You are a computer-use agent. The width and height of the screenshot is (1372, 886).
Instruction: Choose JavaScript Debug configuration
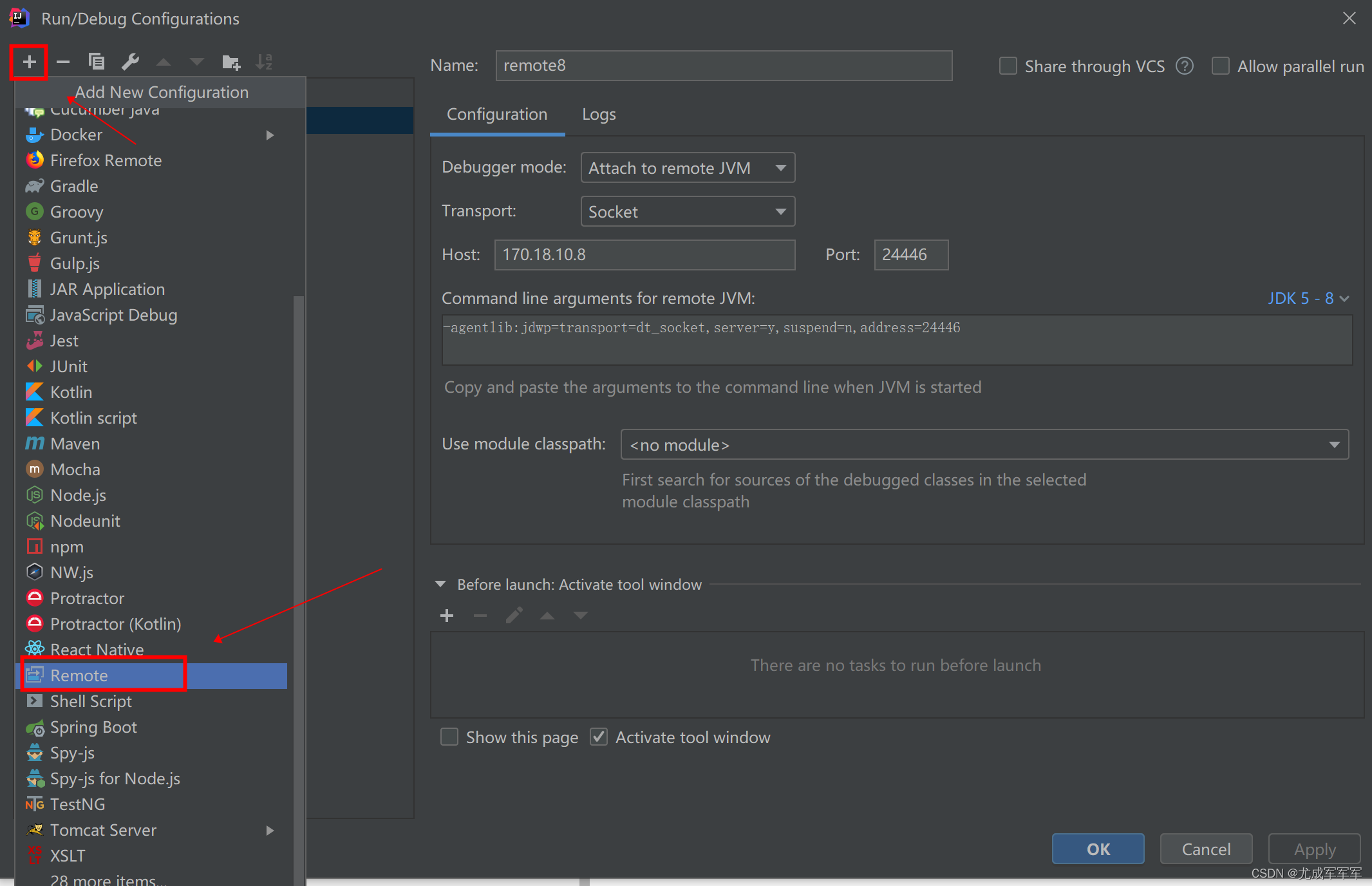click(151, 315)
